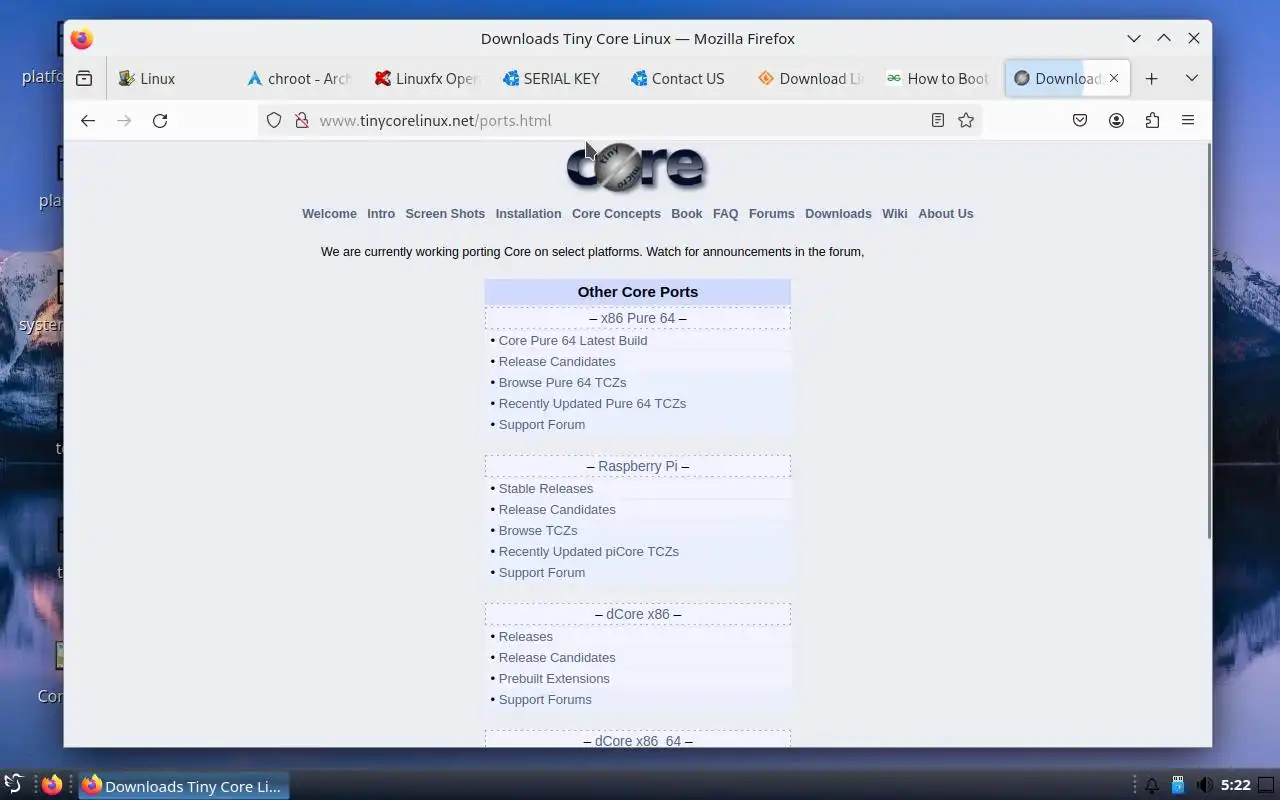This screenshot has width=1280, height=800.
Task: List all tabs dropdown
Action: (x=1192, y=78)
